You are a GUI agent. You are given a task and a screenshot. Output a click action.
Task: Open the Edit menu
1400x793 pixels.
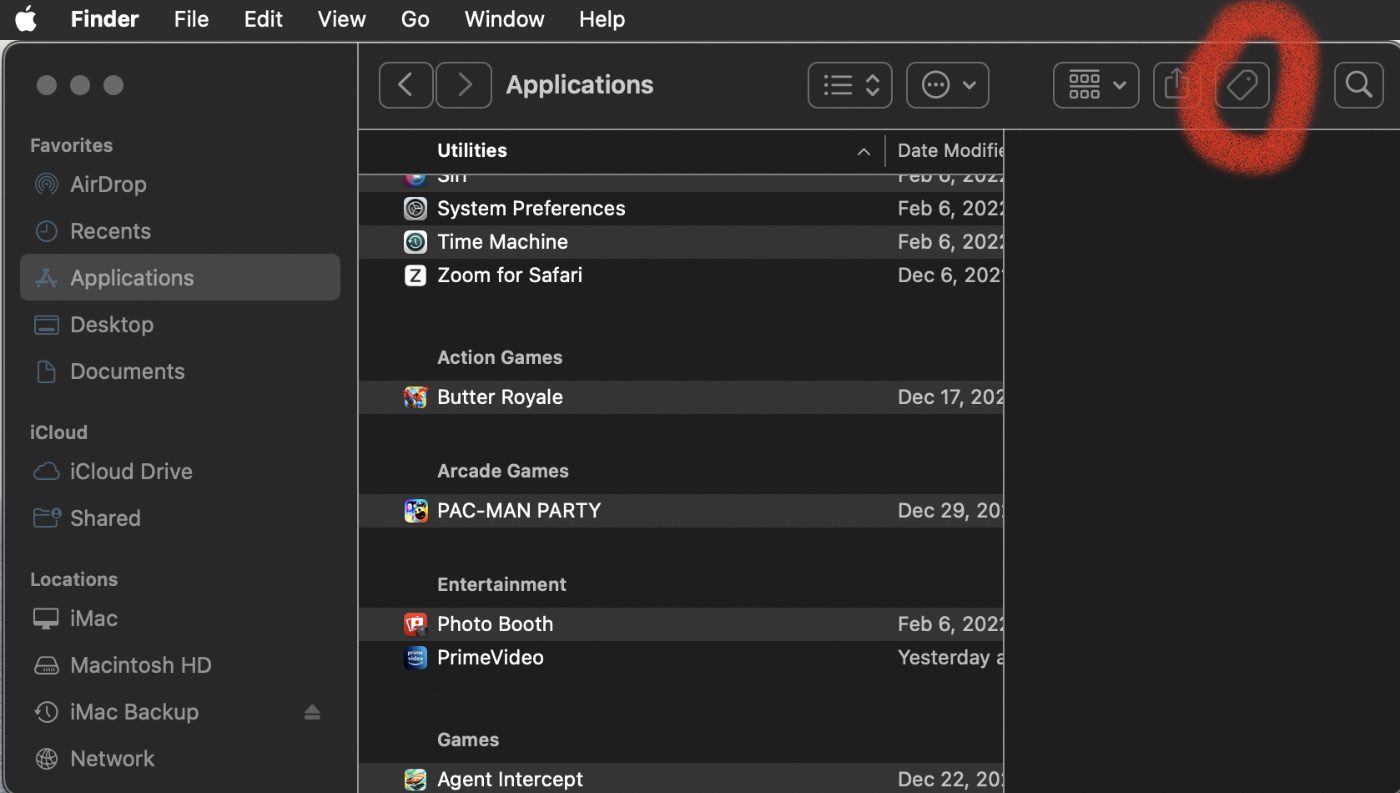pyautogui.click(x=263, y=19)
